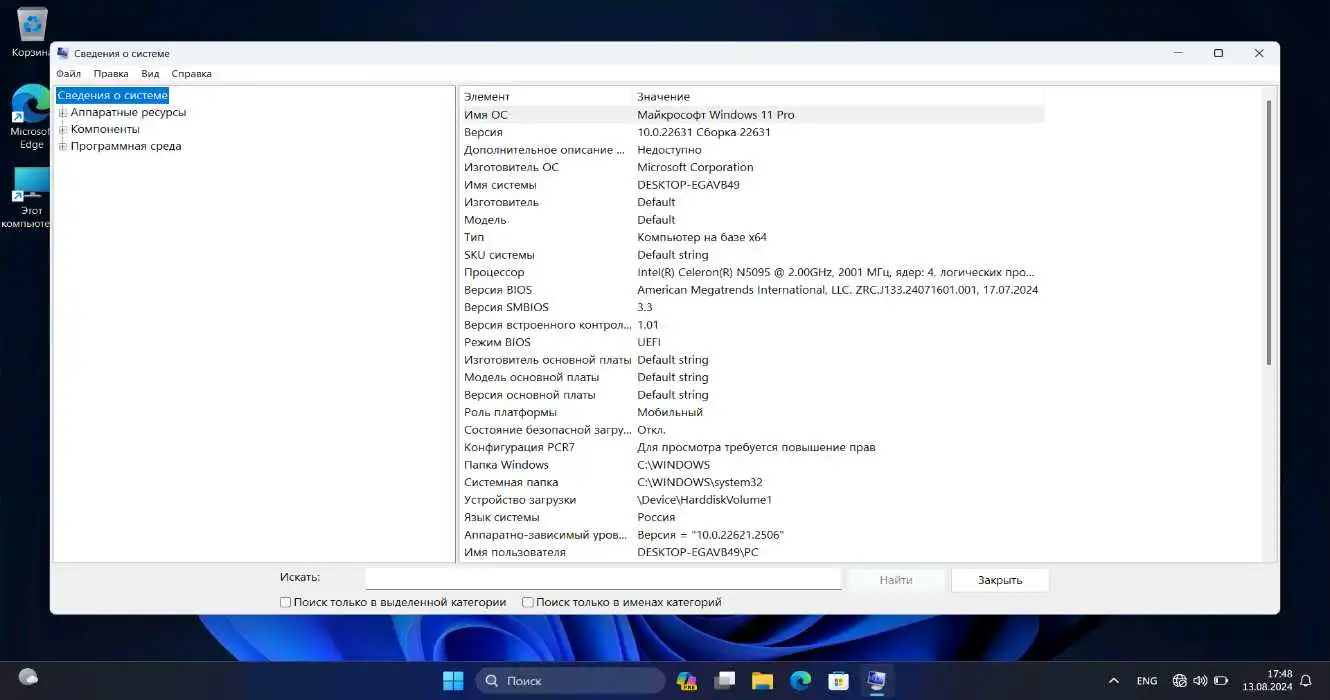Click the Значение column header

(x=839, y=97)
